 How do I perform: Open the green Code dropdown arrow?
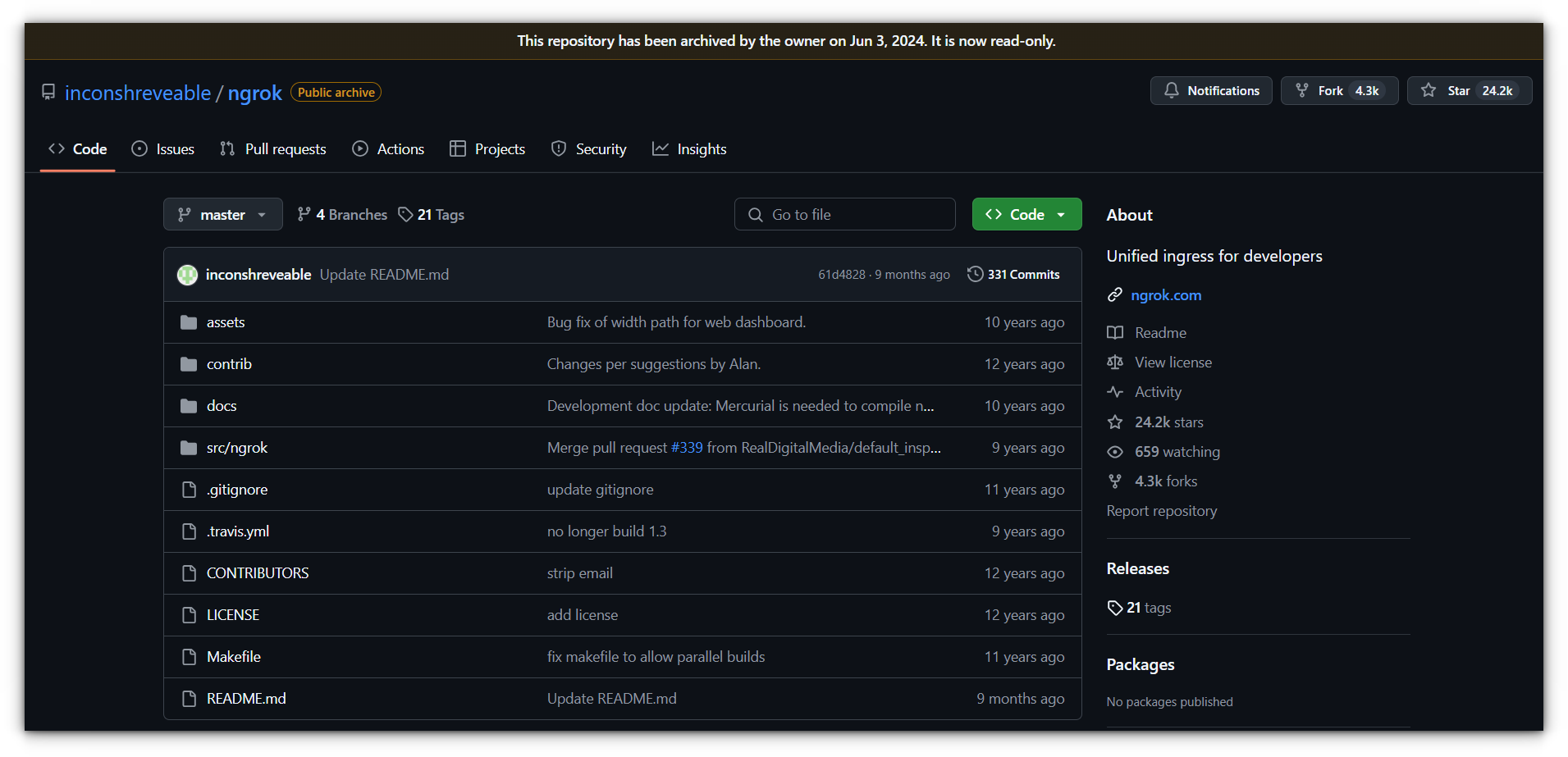tap(1063, 214)
